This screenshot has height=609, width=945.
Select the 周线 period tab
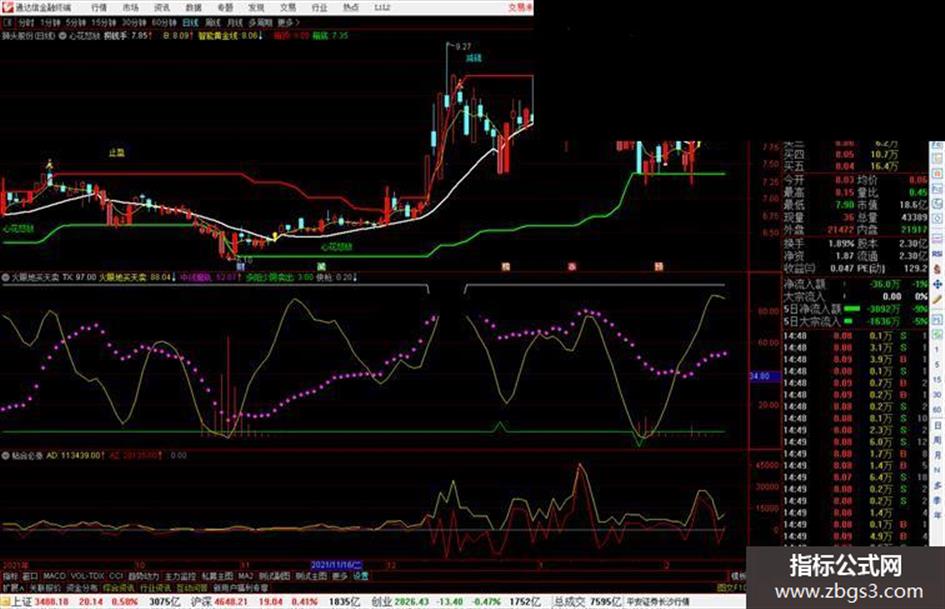(213, 22)
